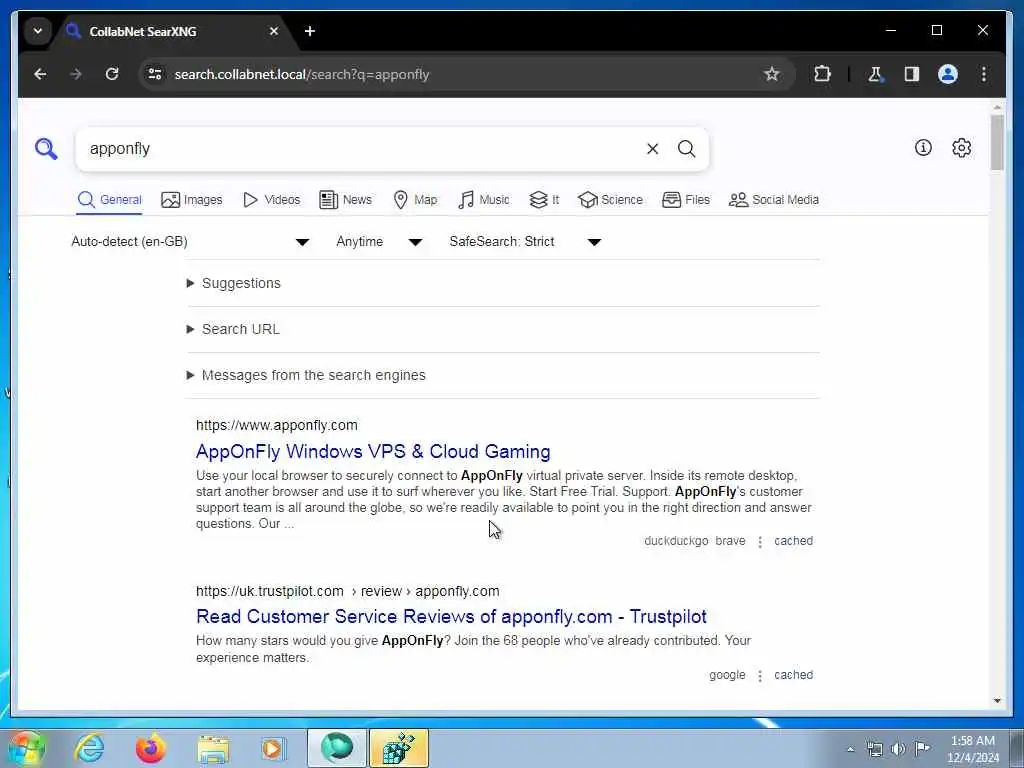Screen dimensions: 1024x768
Task: Open the Auto-detect (en-GB) language dropdown
Action: (x=190, y=242)
